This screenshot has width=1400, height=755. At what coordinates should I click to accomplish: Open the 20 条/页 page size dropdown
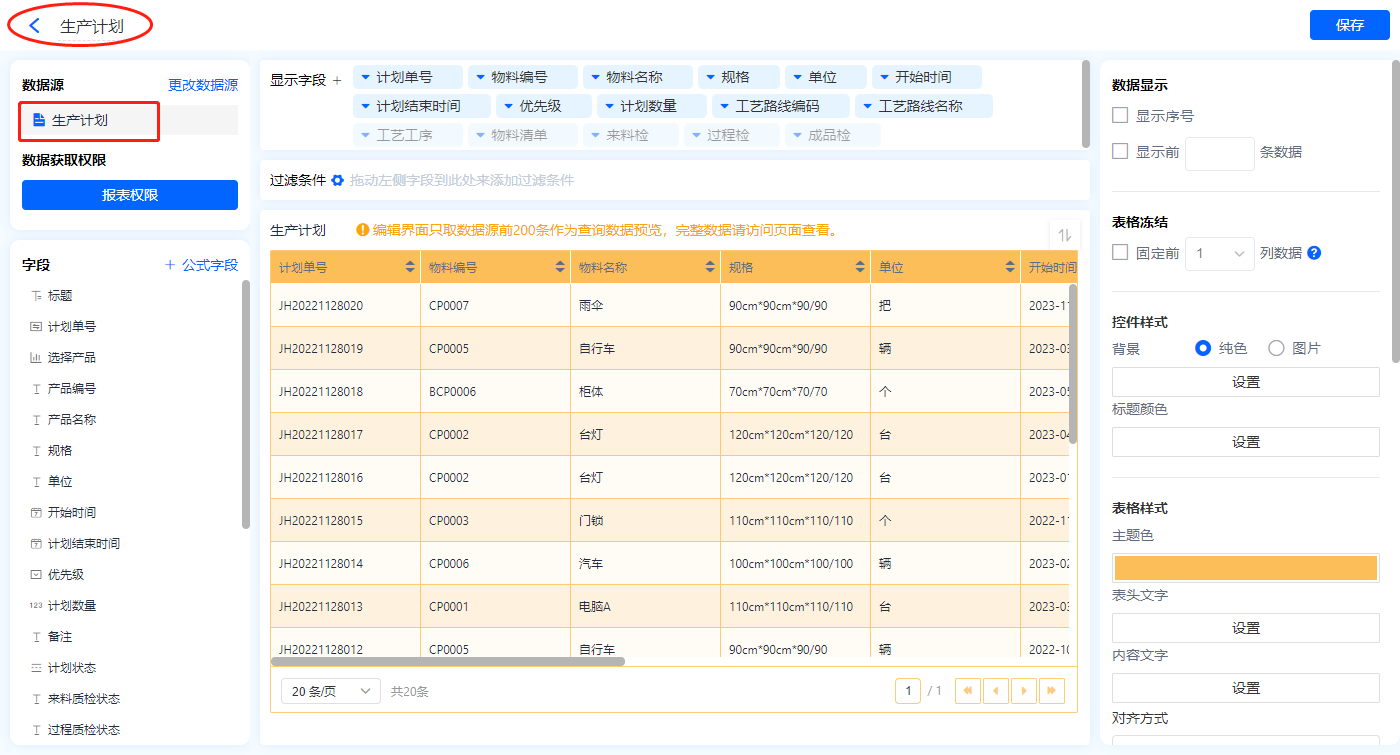[x=330, y=691]
